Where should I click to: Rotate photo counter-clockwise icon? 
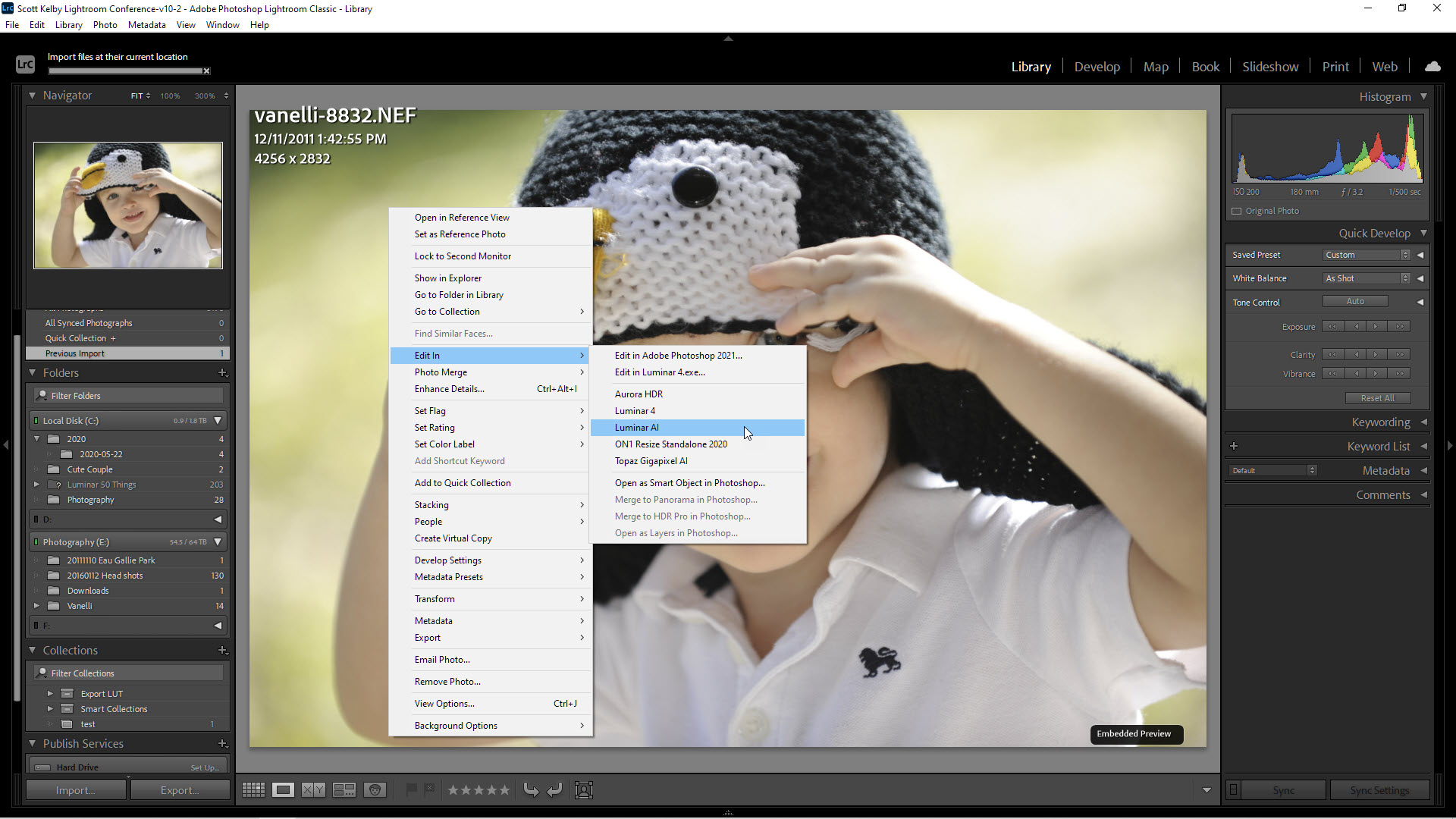[x=531, y=790]
